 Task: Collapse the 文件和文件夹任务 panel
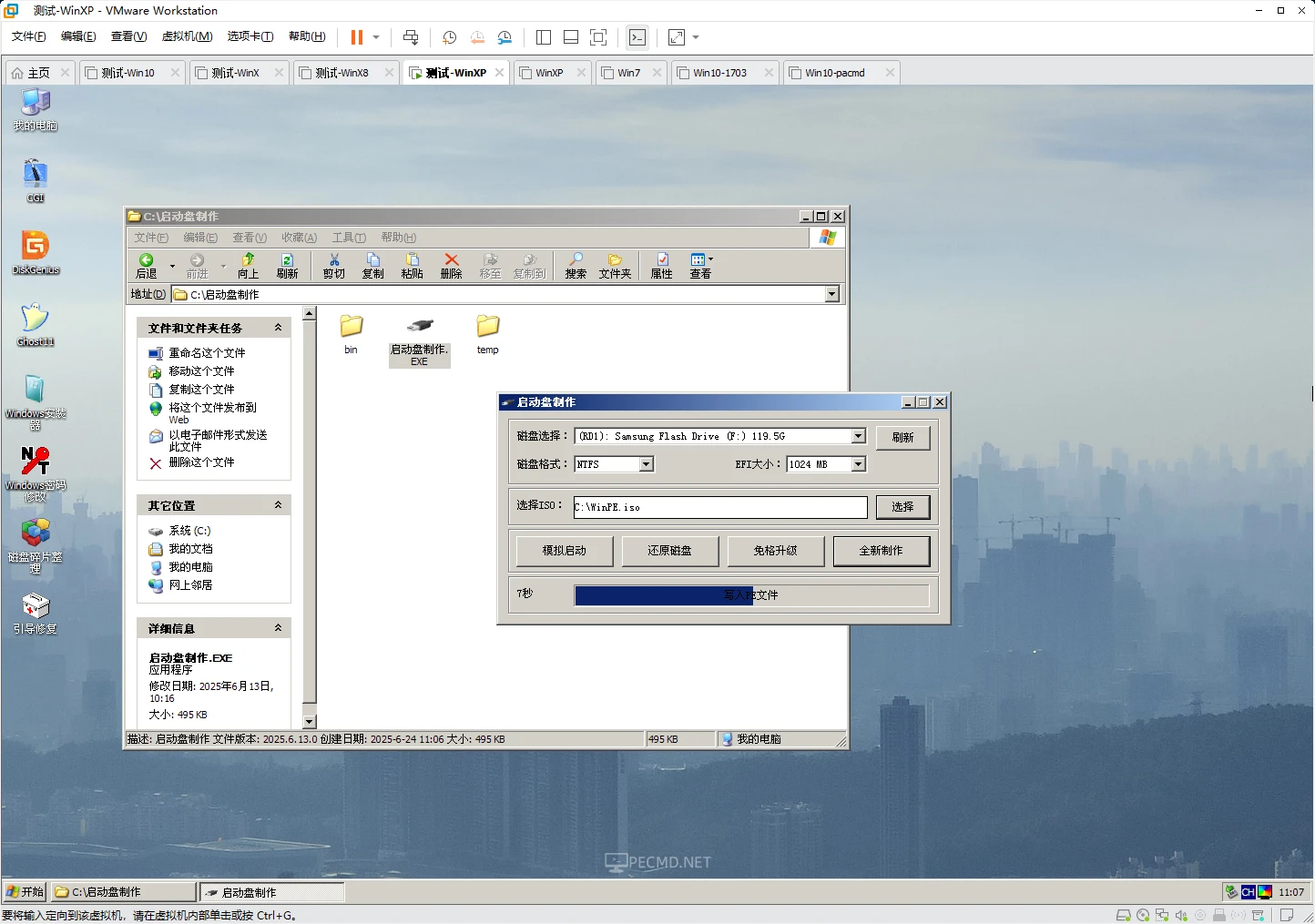click(x=279, y=328)
